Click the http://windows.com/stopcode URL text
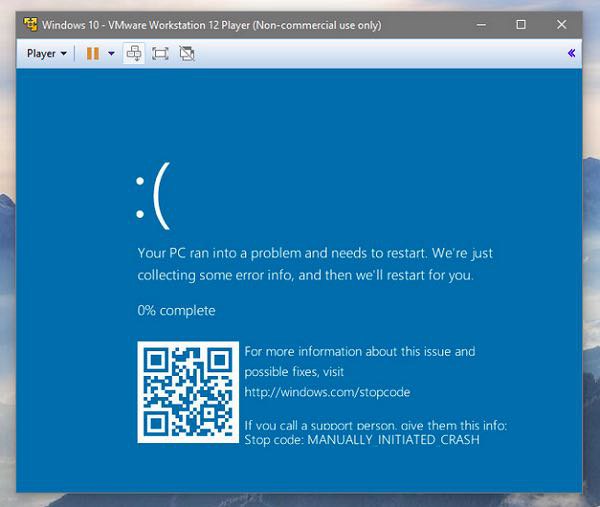 point(327,392)
